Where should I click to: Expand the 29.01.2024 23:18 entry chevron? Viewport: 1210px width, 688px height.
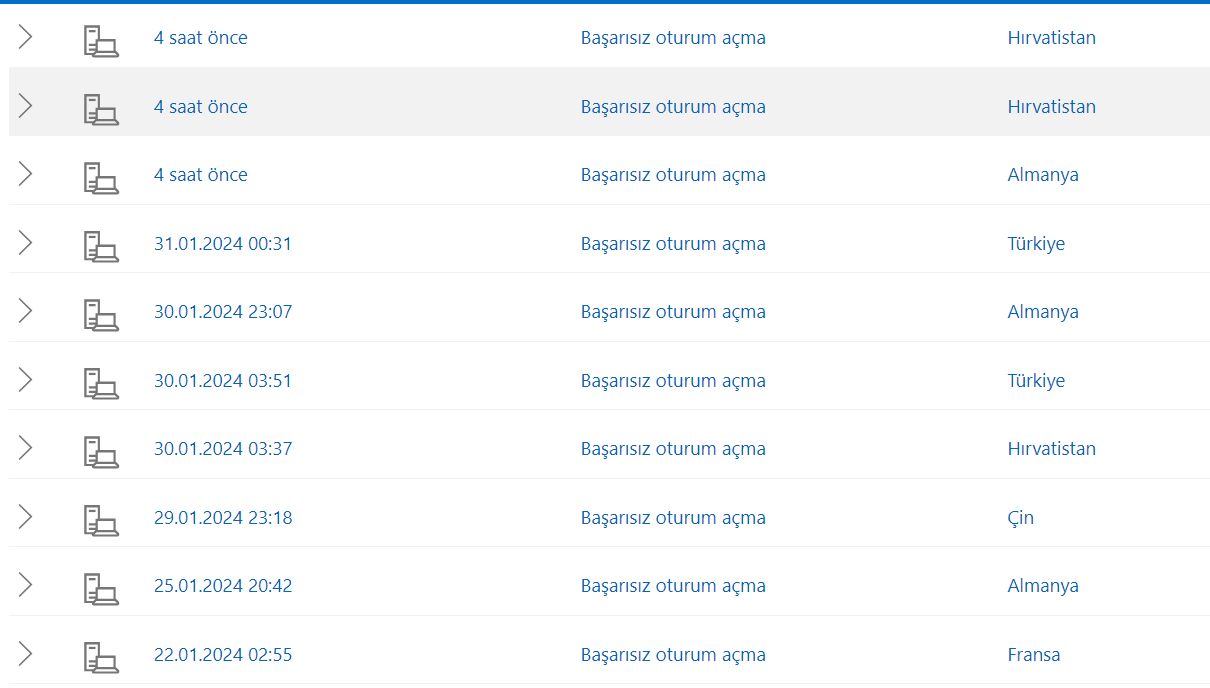pos(26,517)
